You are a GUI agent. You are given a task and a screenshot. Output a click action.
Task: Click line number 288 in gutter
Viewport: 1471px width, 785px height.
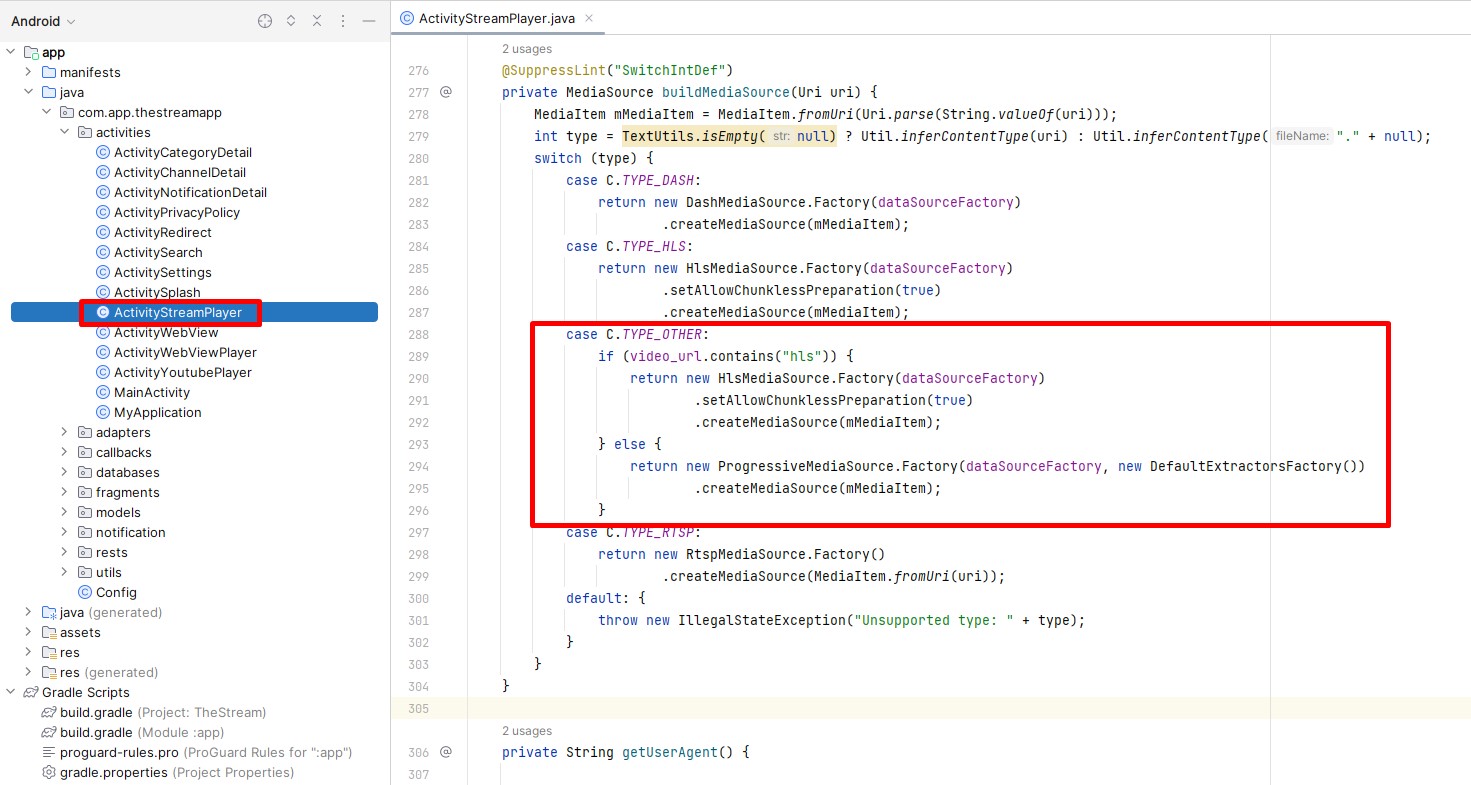[418, 334]
